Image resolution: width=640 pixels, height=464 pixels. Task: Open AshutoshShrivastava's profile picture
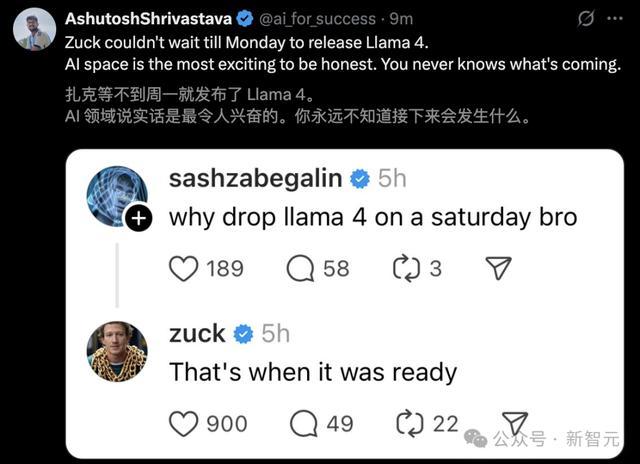point(34,29)
